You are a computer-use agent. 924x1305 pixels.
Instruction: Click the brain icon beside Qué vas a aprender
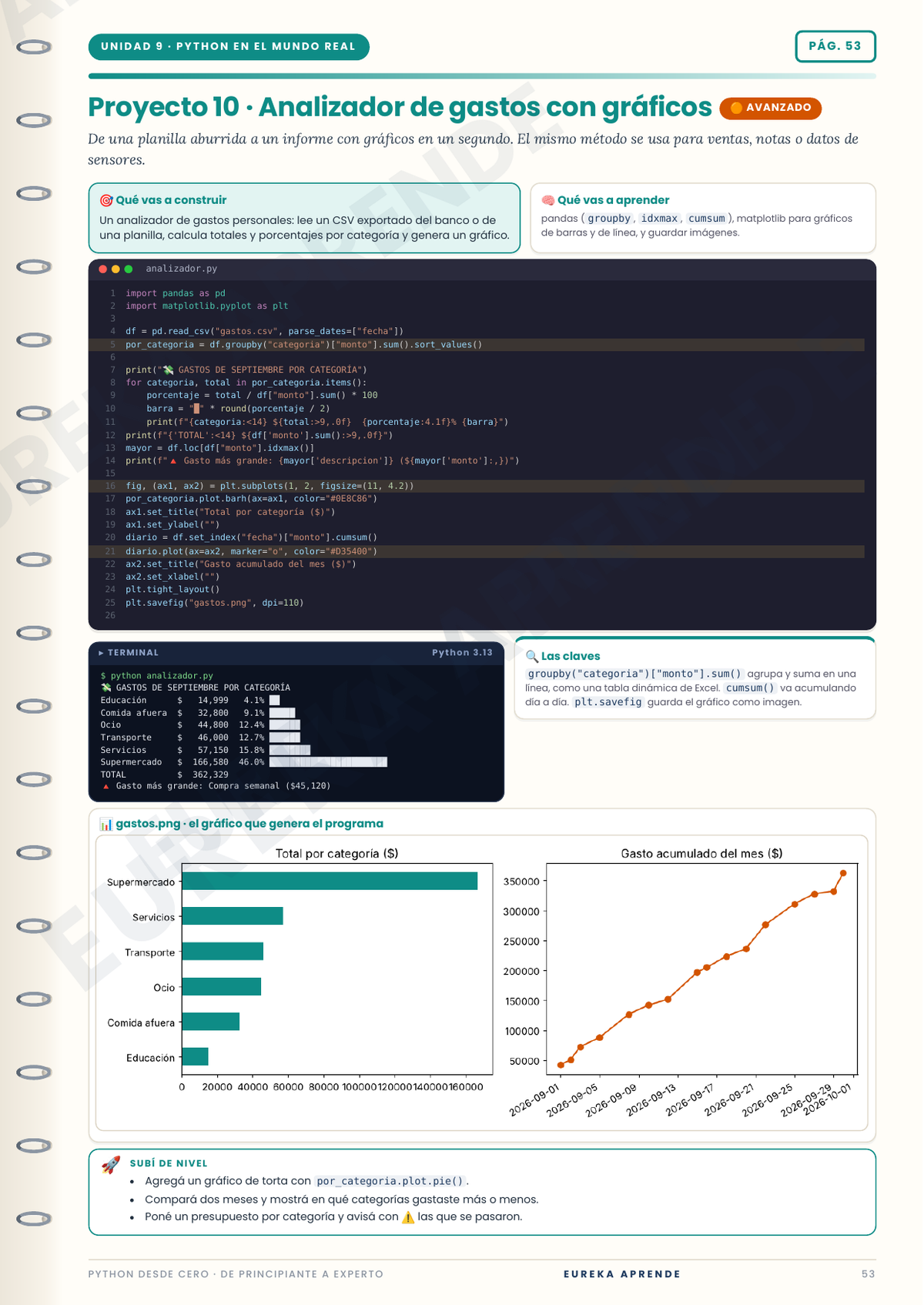pyautogui.click(x=548, y=200)
